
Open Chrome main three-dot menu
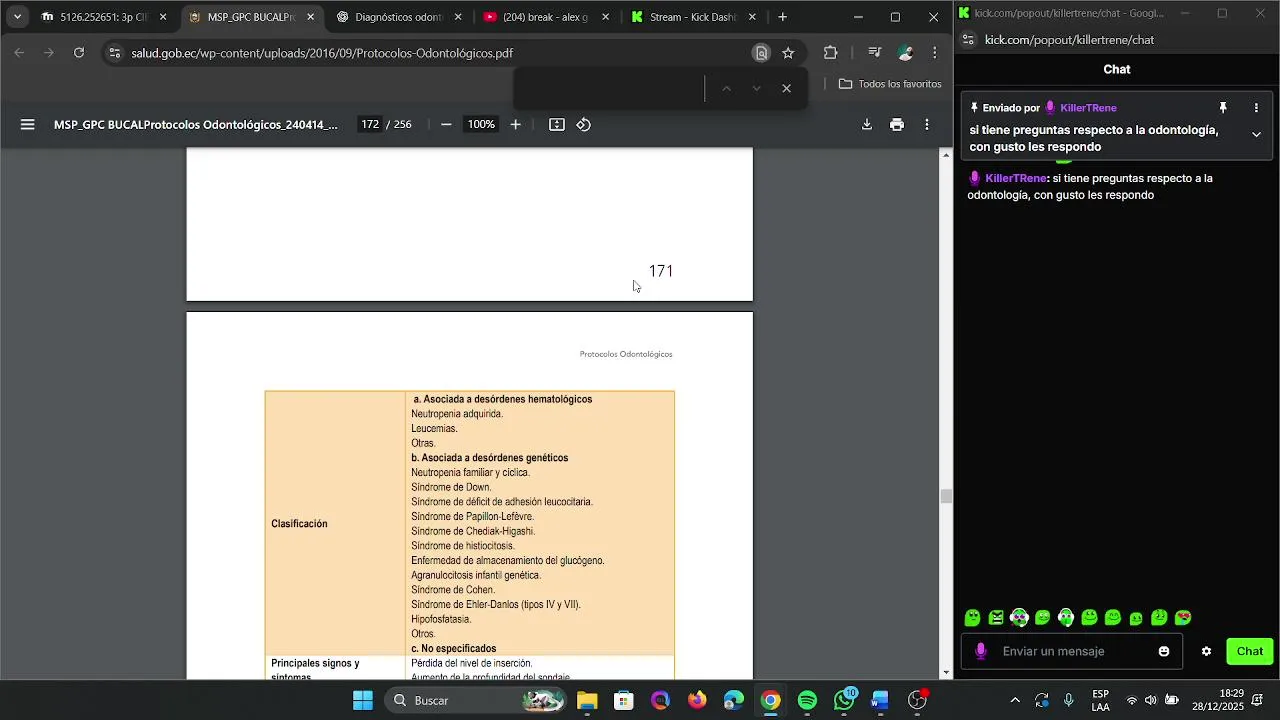coord(935,53)
